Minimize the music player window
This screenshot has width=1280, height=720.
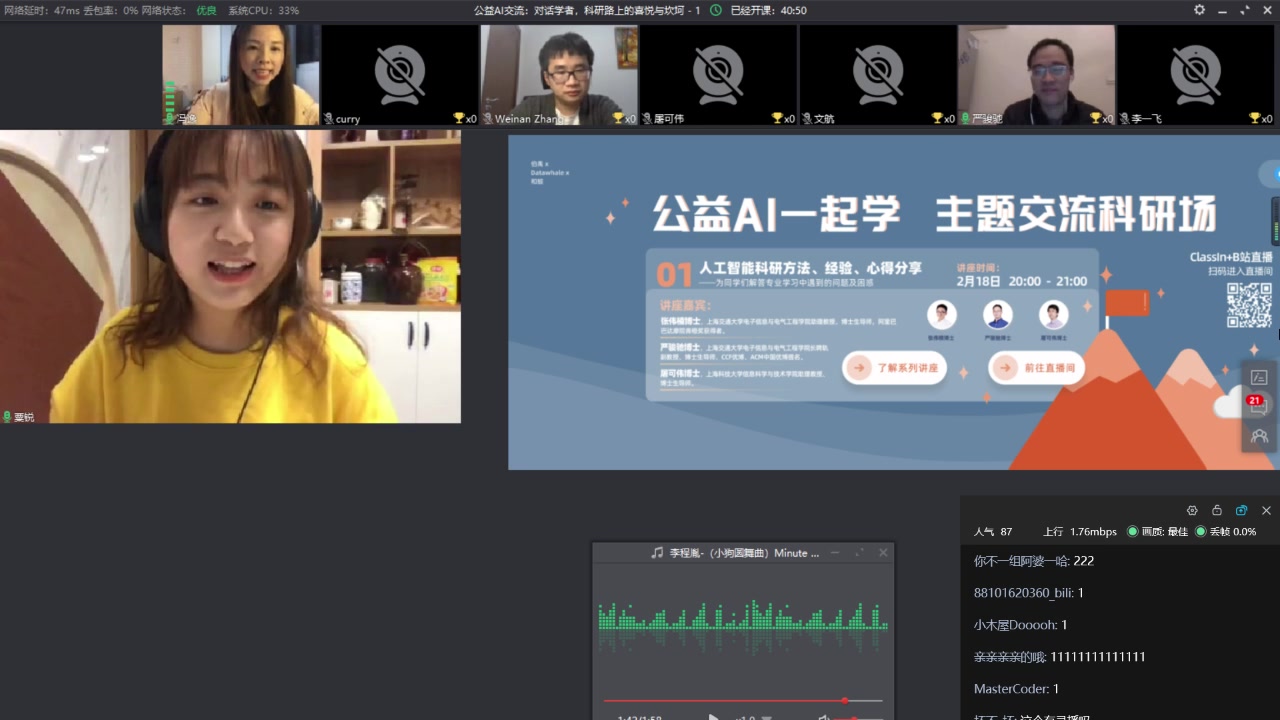[x=835, y=552]
